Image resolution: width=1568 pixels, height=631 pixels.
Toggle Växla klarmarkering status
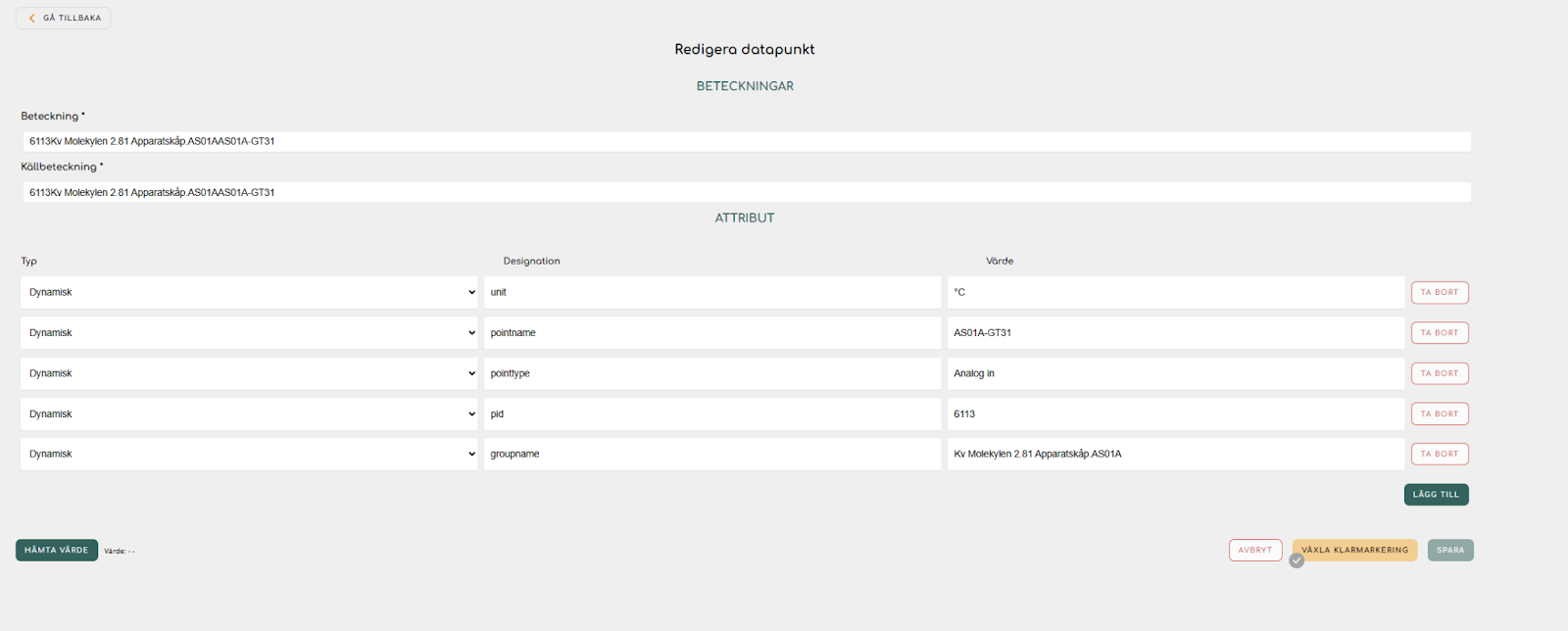click(1354, 550)
